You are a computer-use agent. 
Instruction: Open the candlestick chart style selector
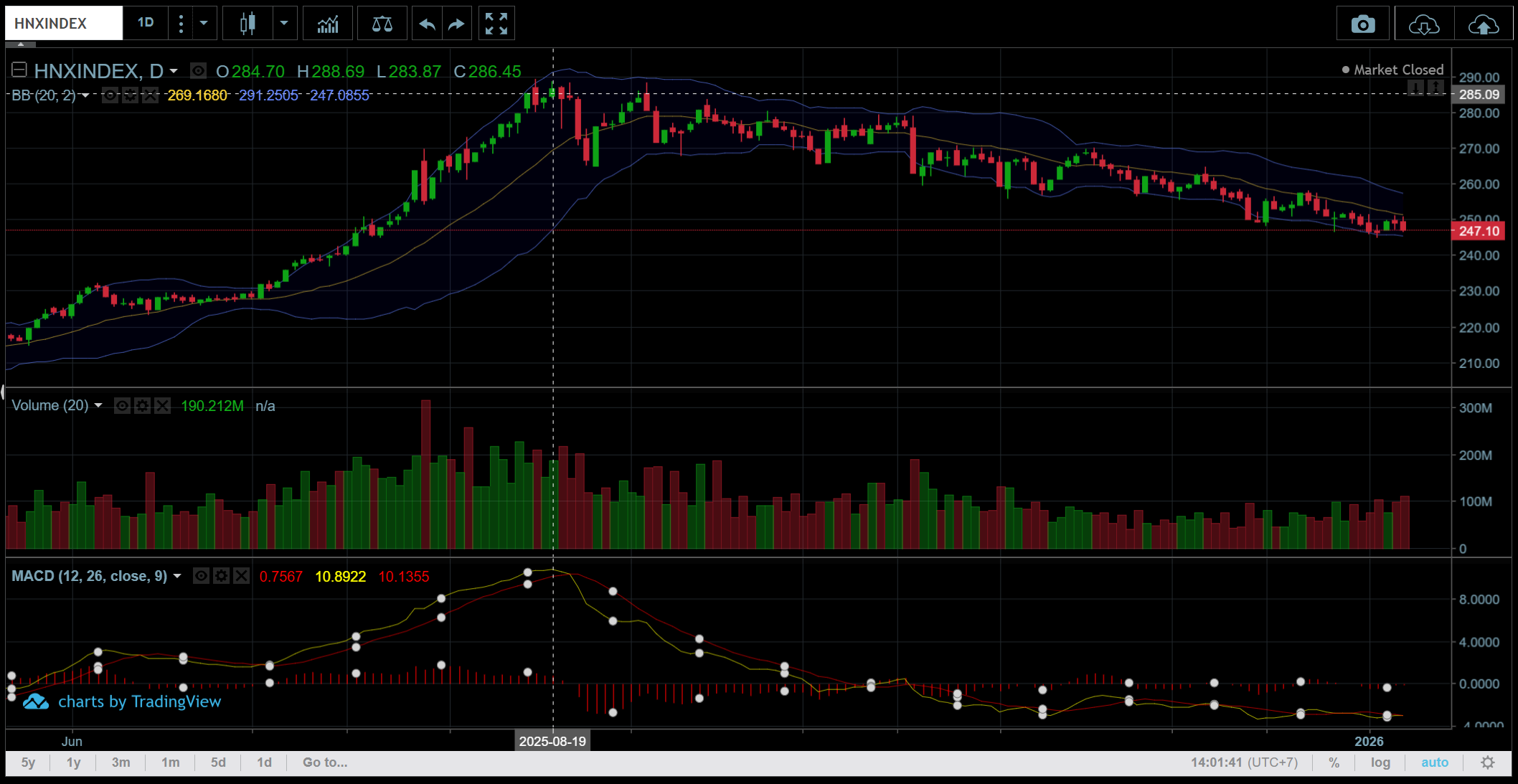[x=247, y=24]
